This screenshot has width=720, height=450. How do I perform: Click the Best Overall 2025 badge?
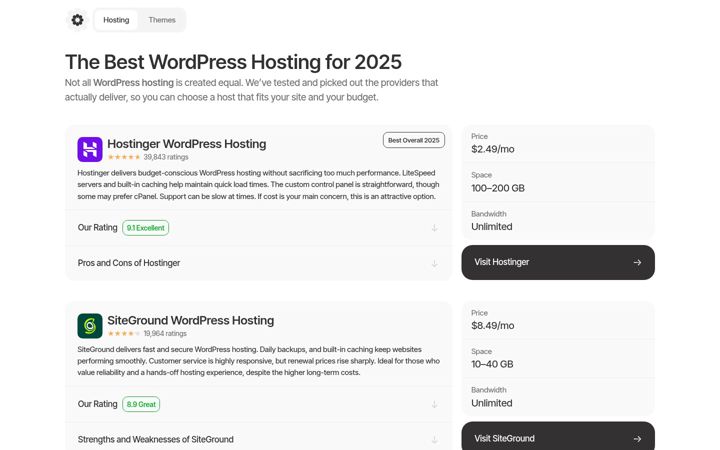click(414, 140)
